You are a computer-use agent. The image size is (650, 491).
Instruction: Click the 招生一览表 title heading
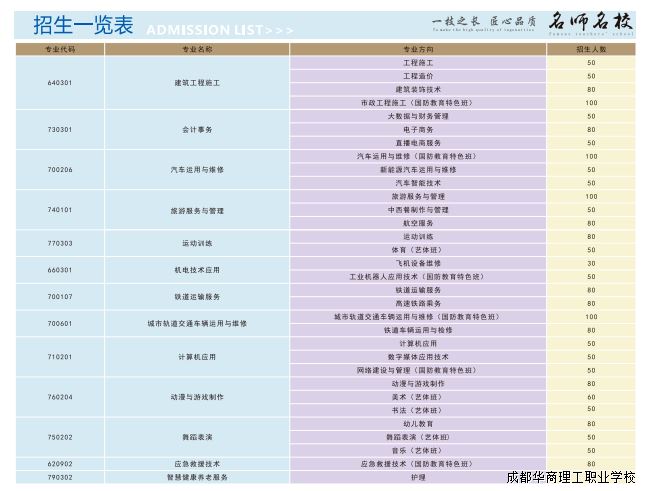[x=83, y=26]
